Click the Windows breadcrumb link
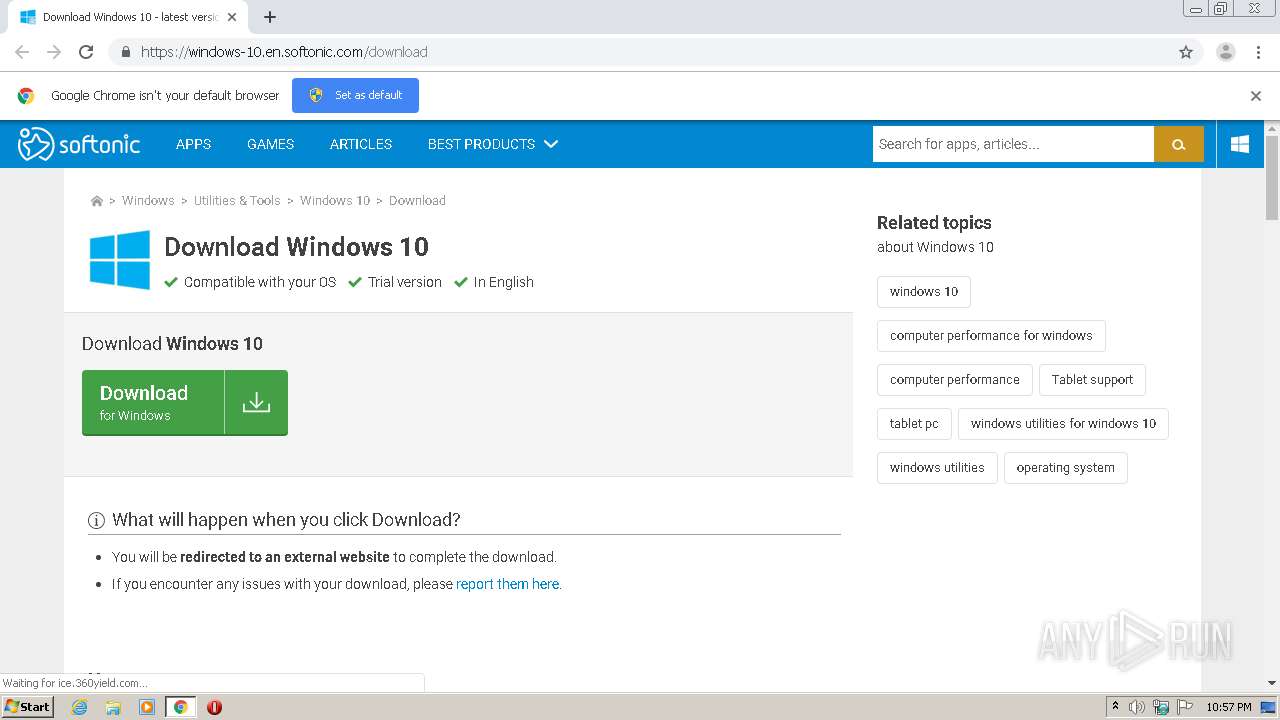Image resolution: width=1280 pixels, height=720 pixels. [x=148, y=201]
